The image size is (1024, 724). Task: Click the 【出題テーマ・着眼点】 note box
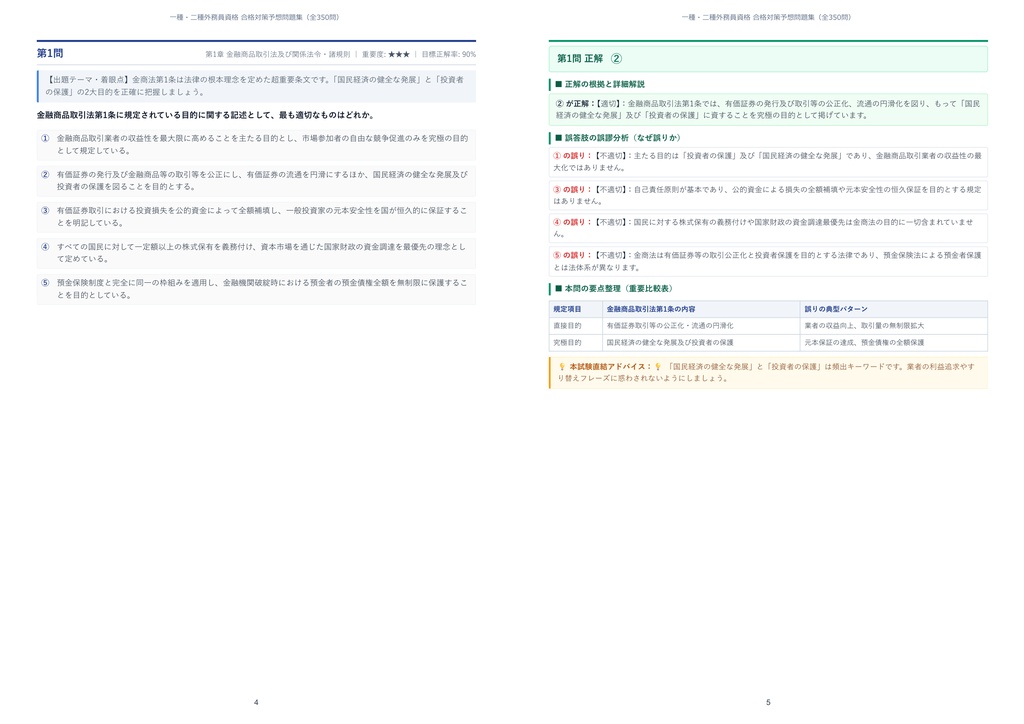pos(256,86)
